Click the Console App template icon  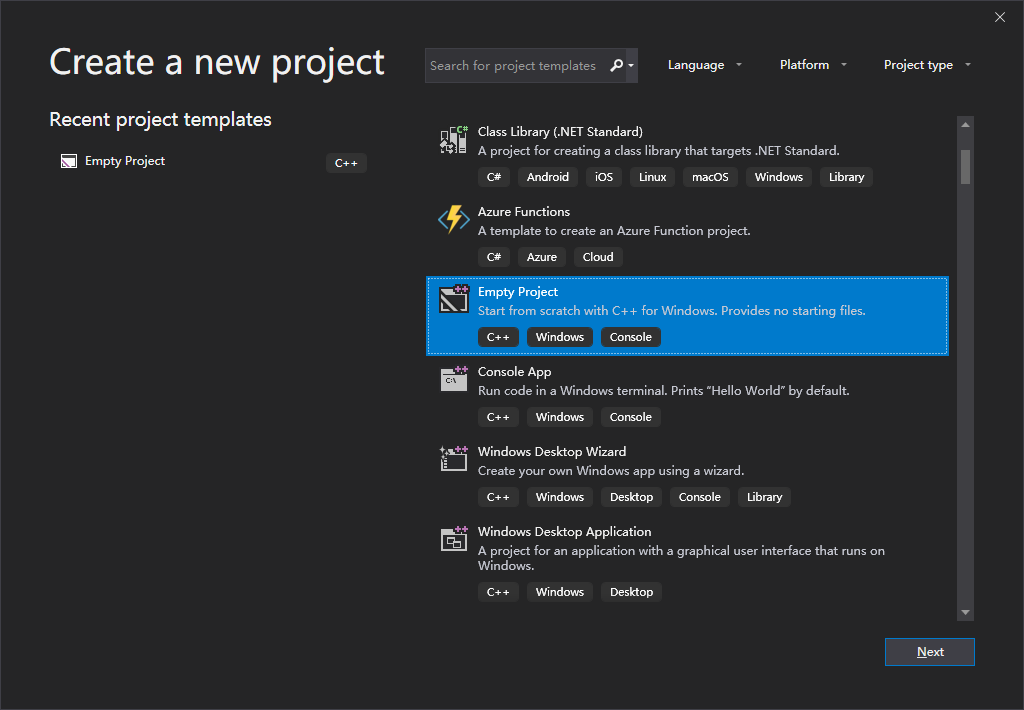[453, 379]
